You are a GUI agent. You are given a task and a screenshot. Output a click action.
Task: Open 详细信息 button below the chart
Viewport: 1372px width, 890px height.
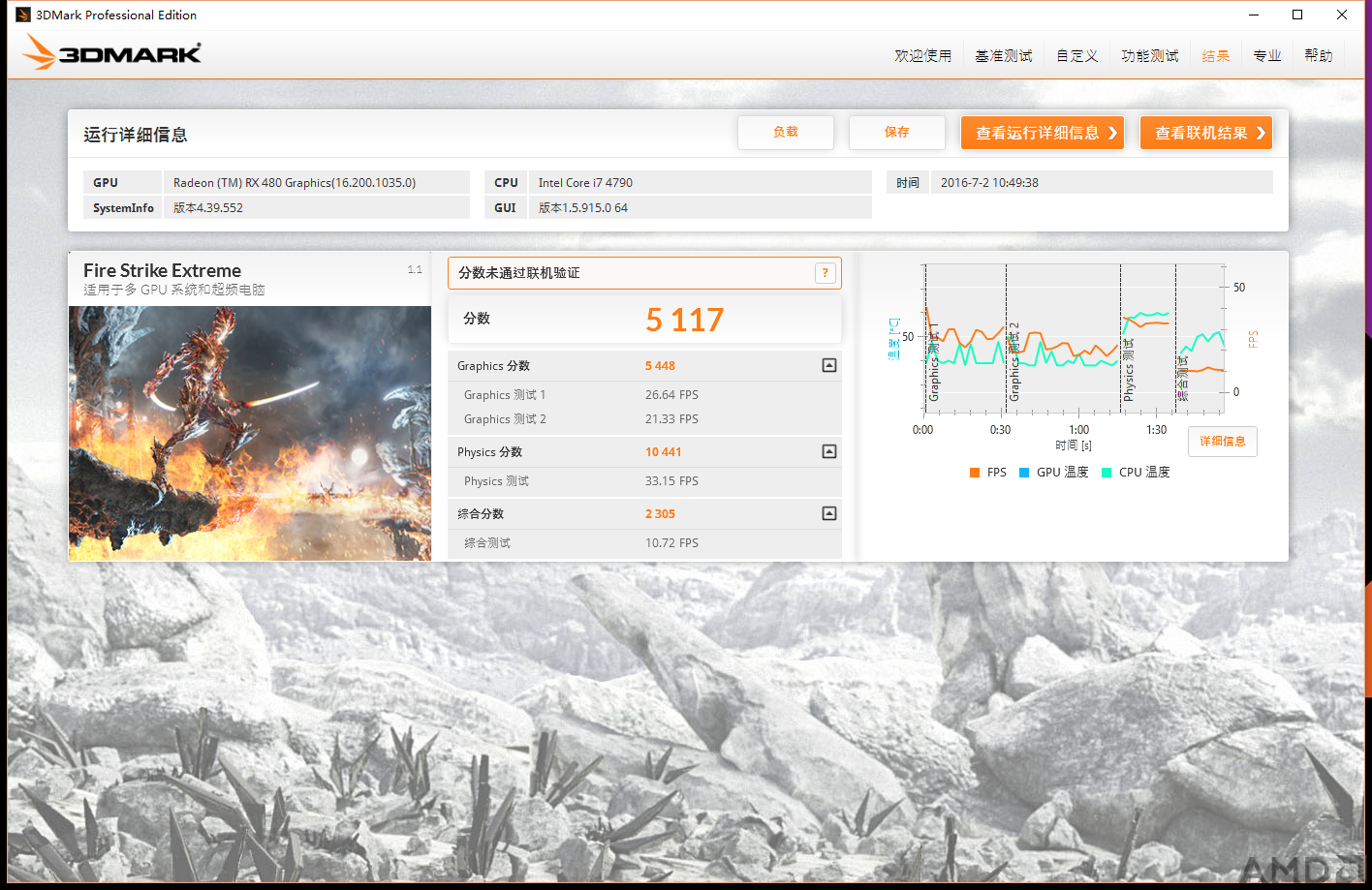pyautogui.click(x=1223, y=442)
